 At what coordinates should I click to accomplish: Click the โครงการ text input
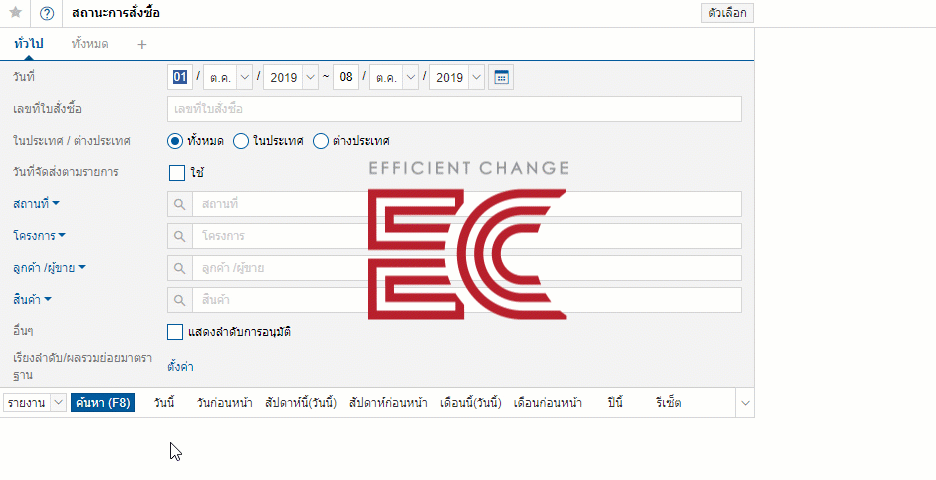point(467,236)
